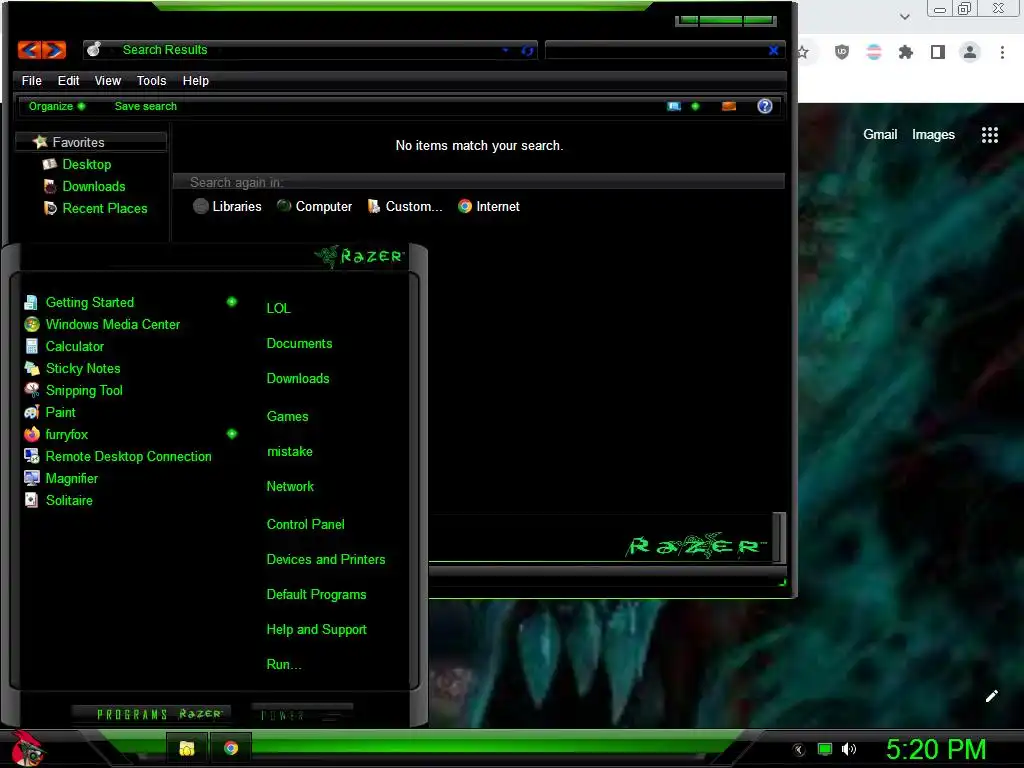Click the uBlock shield extension icon
The image size is (1024, 768).
pyautogui.click(x=842, y=52)
